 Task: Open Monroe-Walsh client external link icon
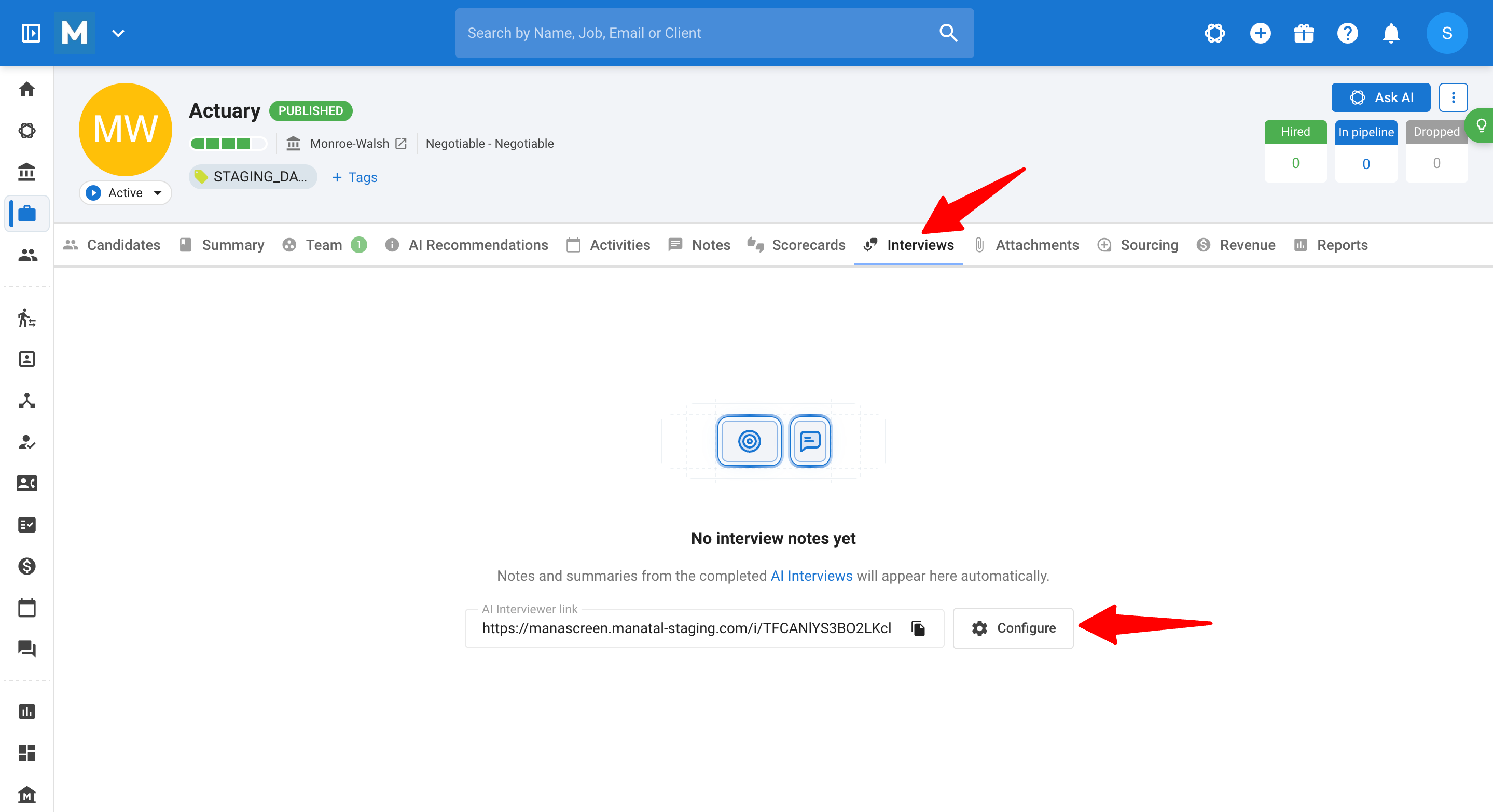click(401, 143)
